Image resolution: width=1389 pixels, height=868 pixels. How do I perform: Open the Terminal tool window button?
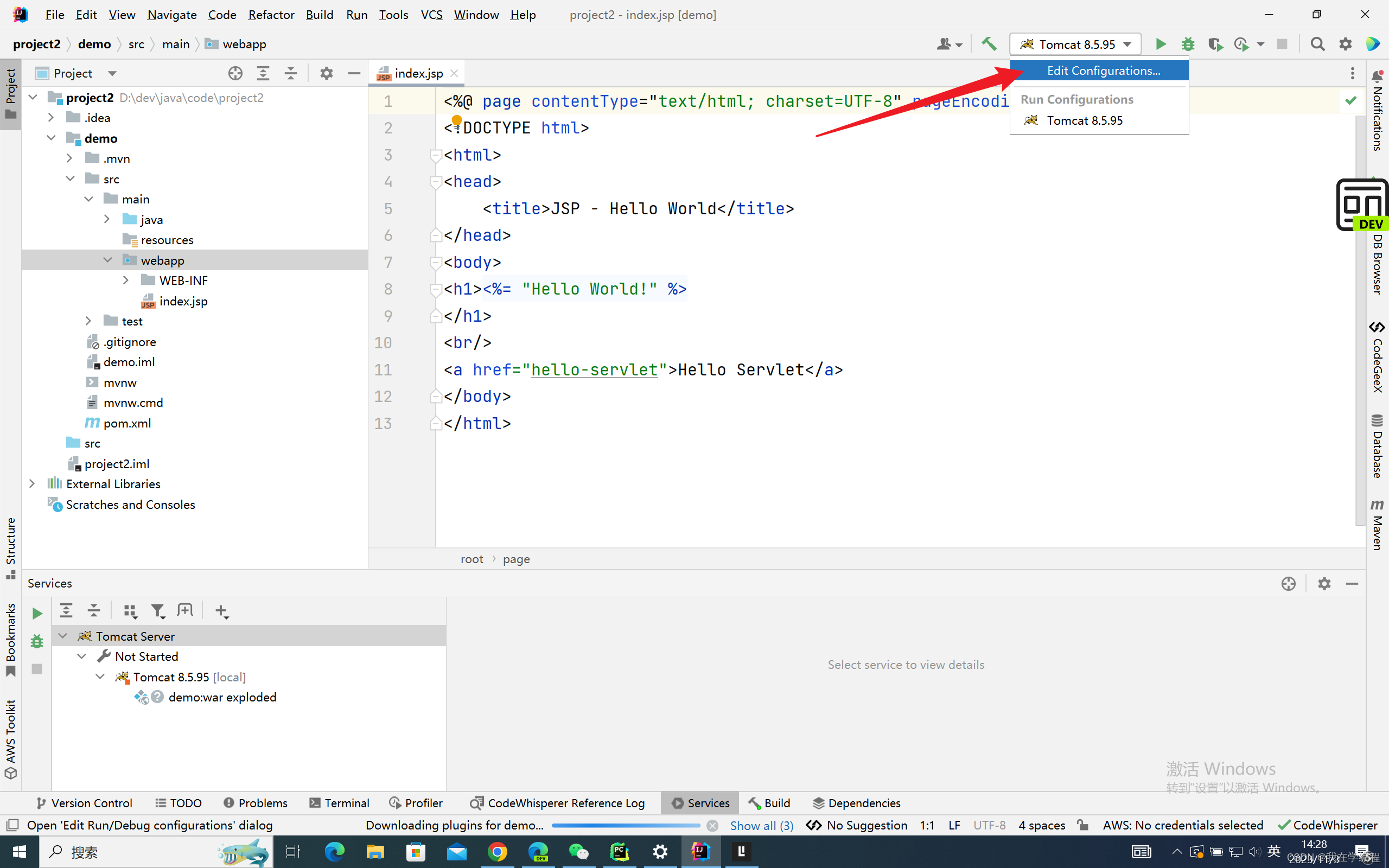339,802
